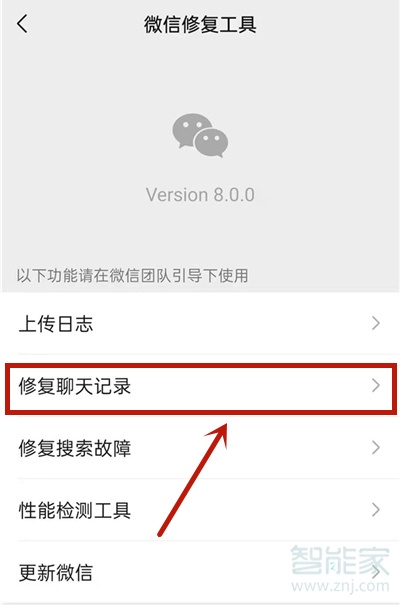This screenshot has width=400, height=605.
Task: Click chevron beside 上传日志
Action: (x=376, y=323)
